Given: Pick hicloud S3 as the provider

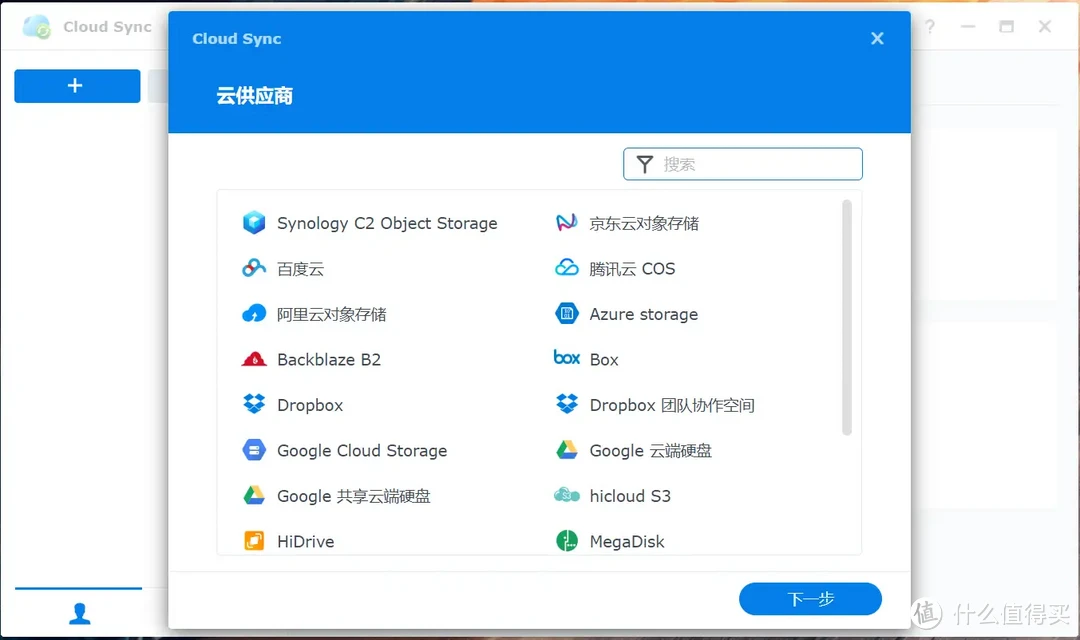Looking at the screenshot, I should click(x=628, y=496).
